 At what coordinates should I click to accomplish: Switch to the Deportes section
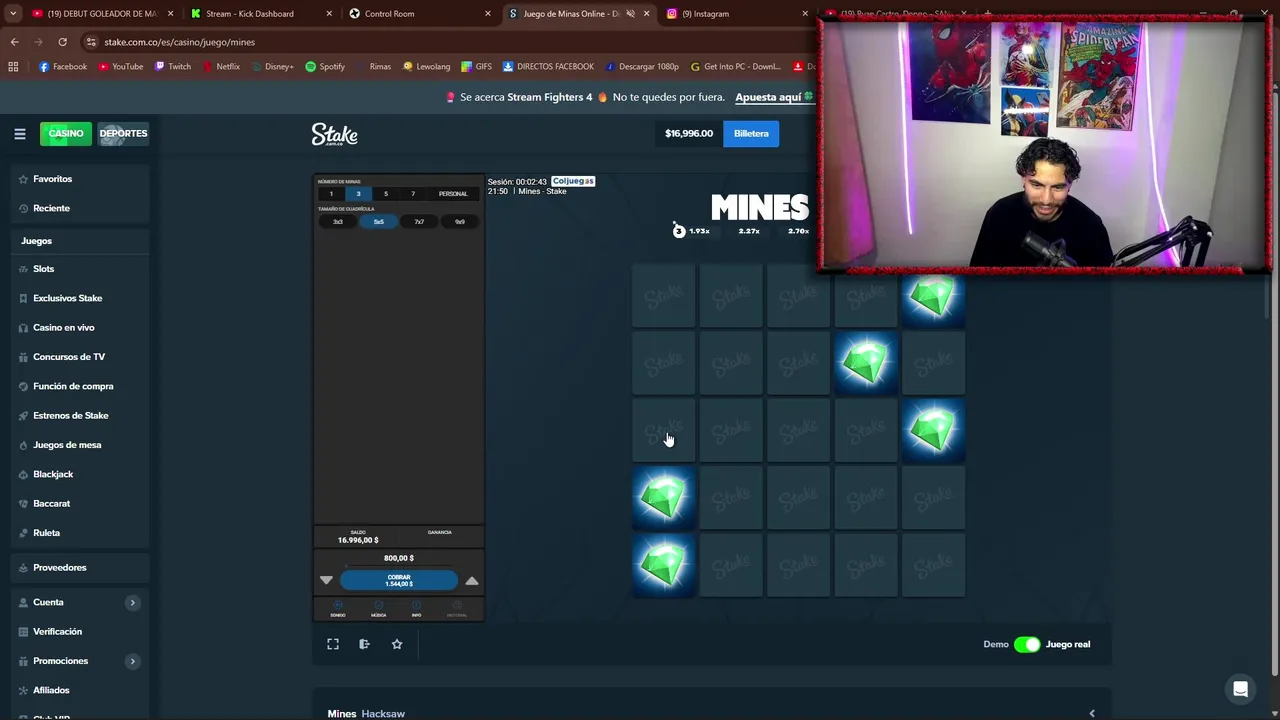point(123,133)
